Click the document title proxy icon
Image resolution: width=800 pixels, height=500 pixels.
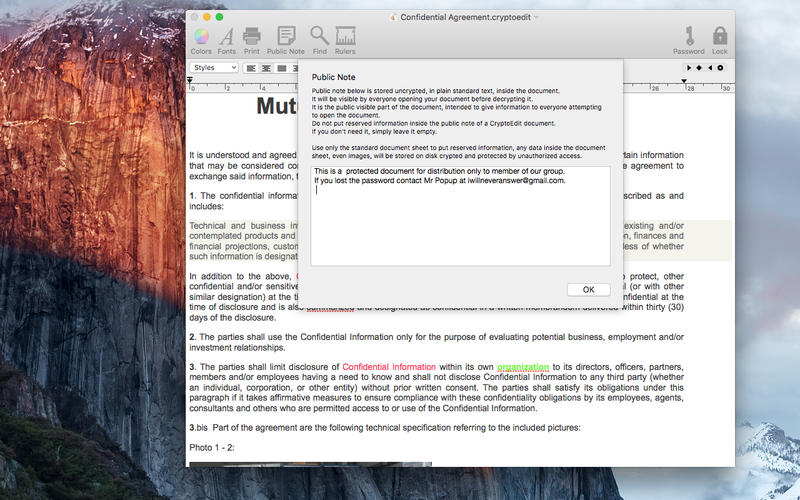click(x=393, y=17)
